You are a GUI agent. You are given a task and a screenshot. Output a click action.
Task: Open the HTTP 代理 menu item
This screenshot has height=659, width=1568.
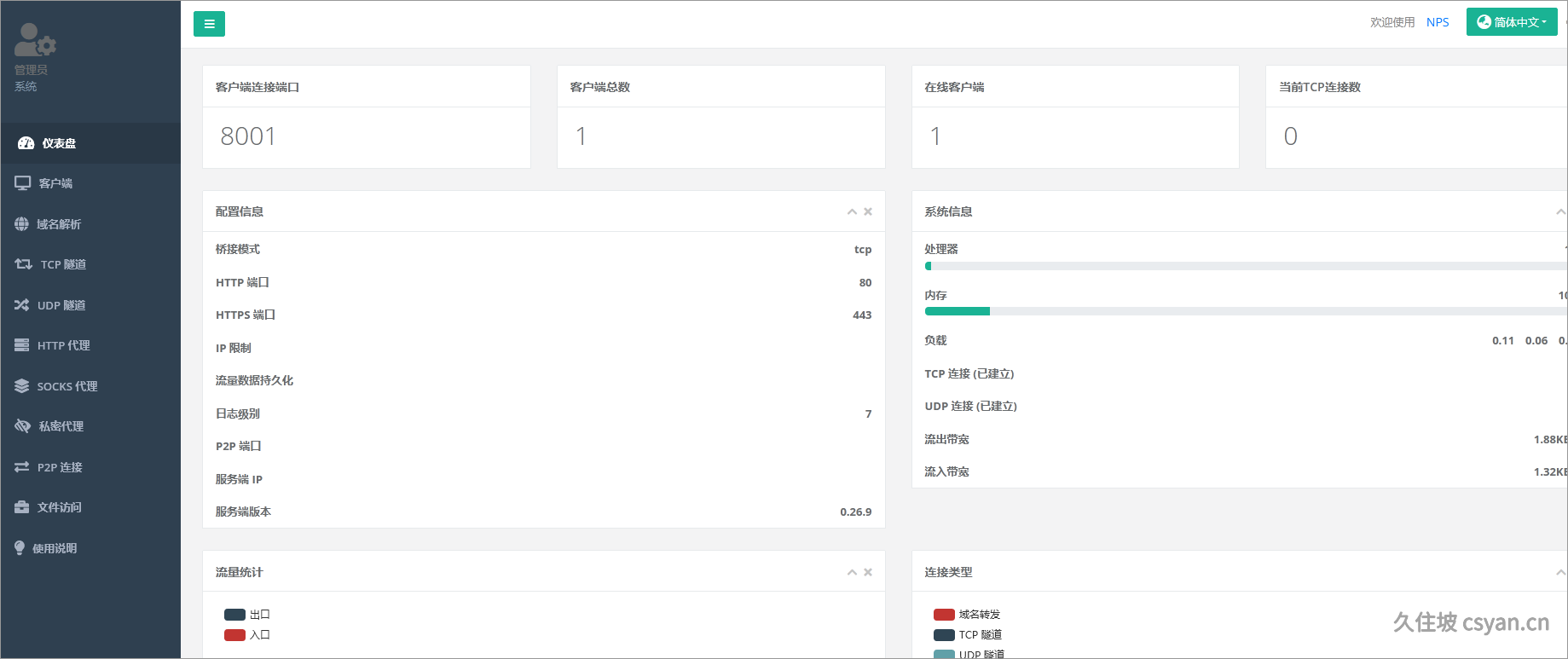coord(90,345)
